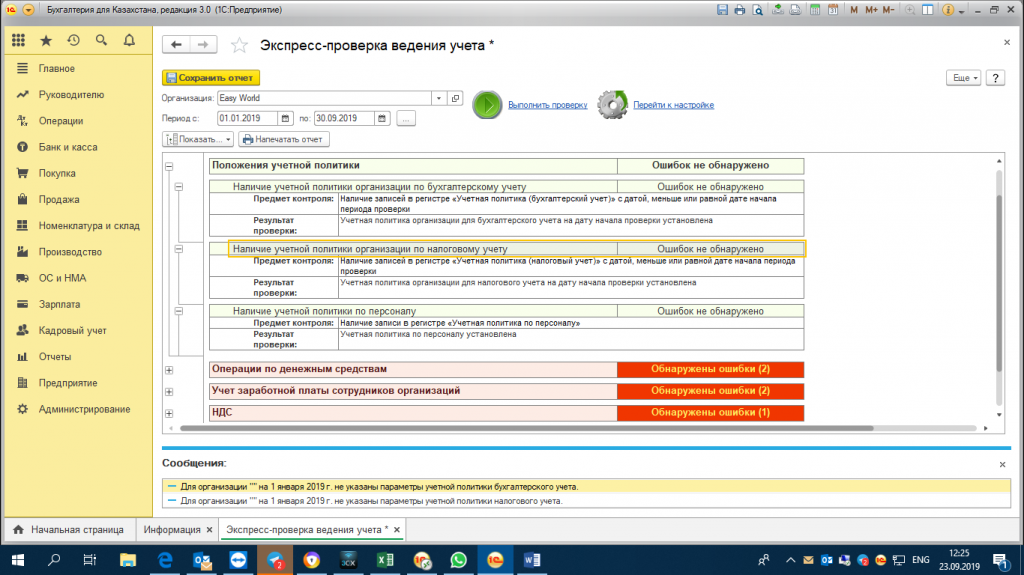Click Выполнить проверку link

coord(547,105)
